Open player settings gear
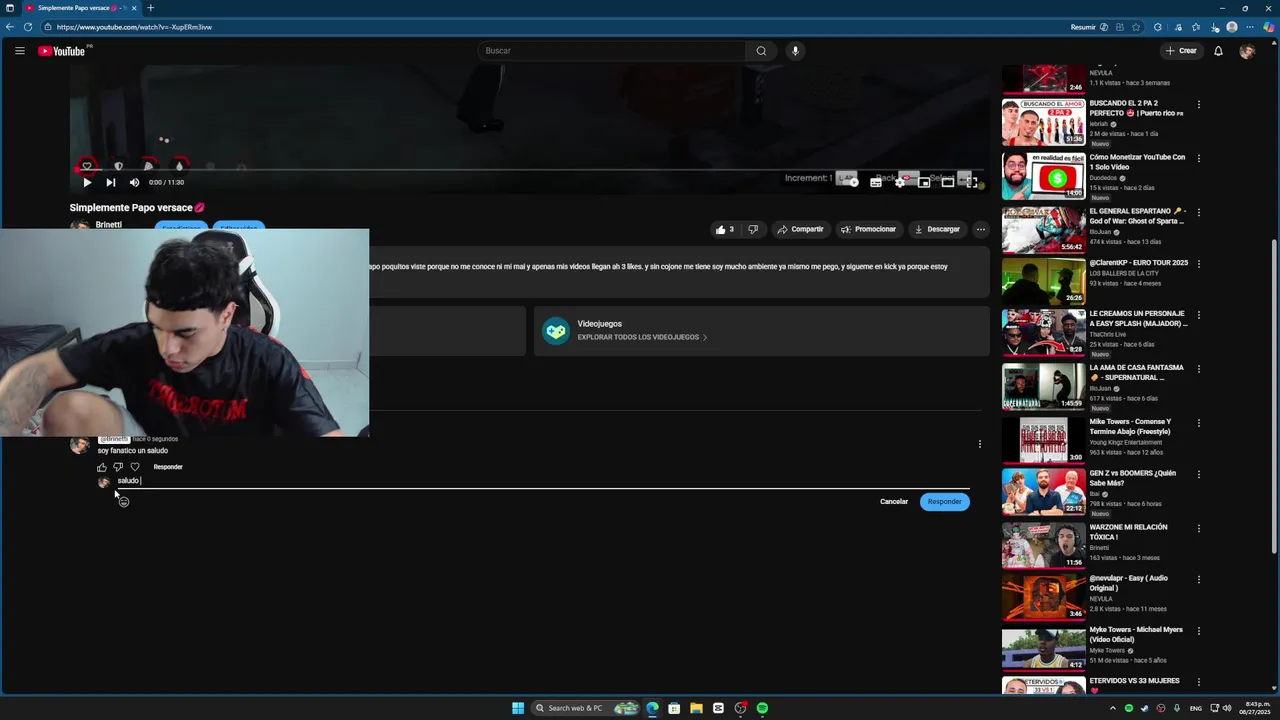This screenshot has width=1280, height=720. [x=900, y=182]
